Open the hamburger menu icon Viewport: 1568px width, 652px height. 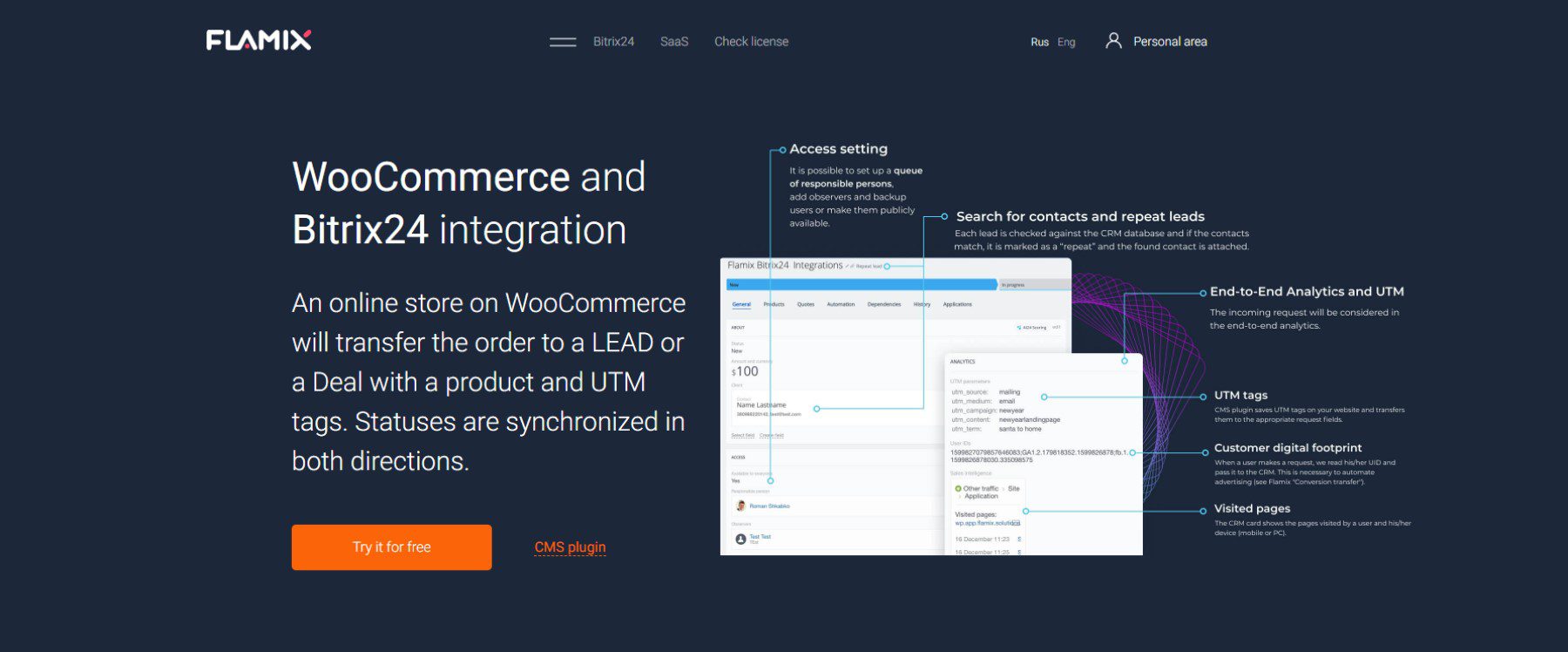(x=563, y=42)
